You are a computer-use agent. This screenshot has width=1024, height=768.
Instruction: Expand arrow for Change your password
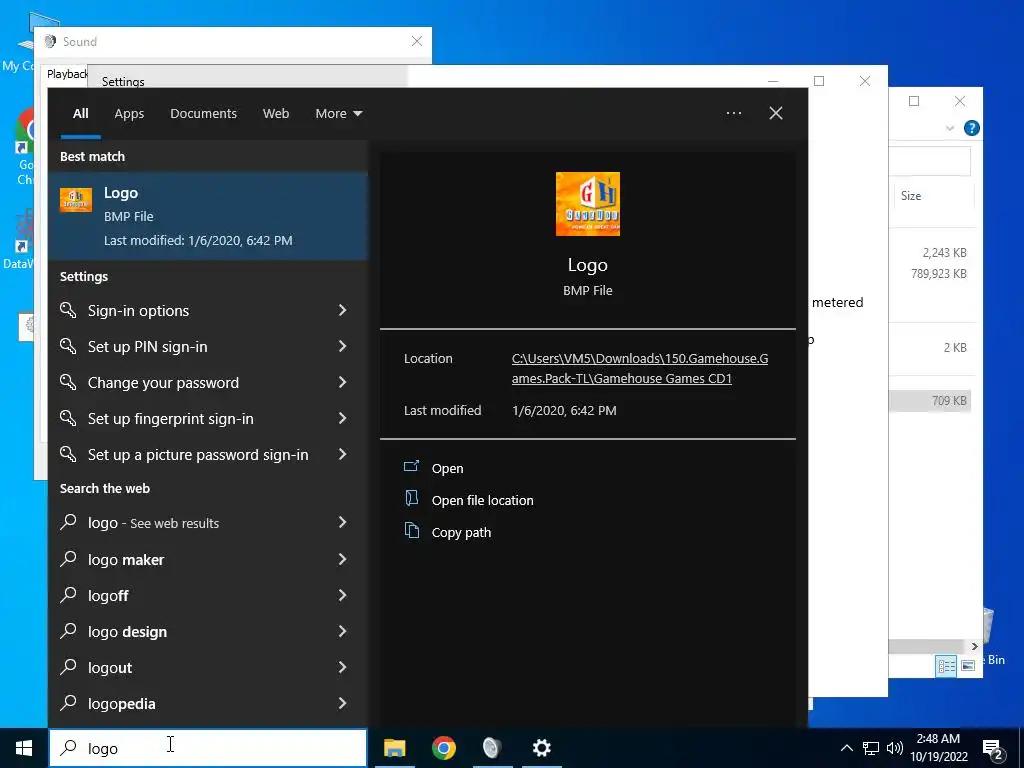point(342,382)
